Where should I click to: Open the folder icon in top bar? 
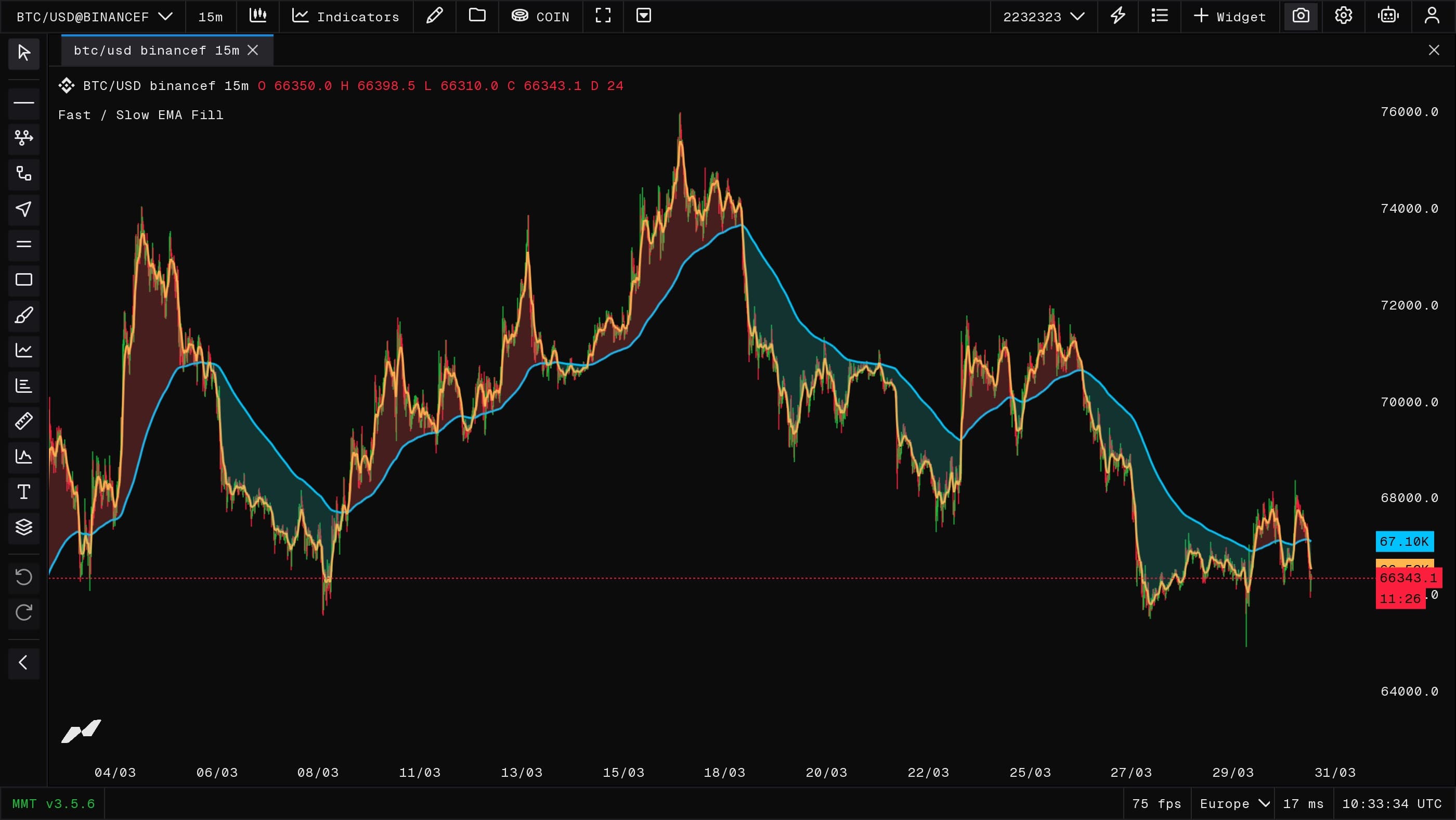click(x=477, y=16)
